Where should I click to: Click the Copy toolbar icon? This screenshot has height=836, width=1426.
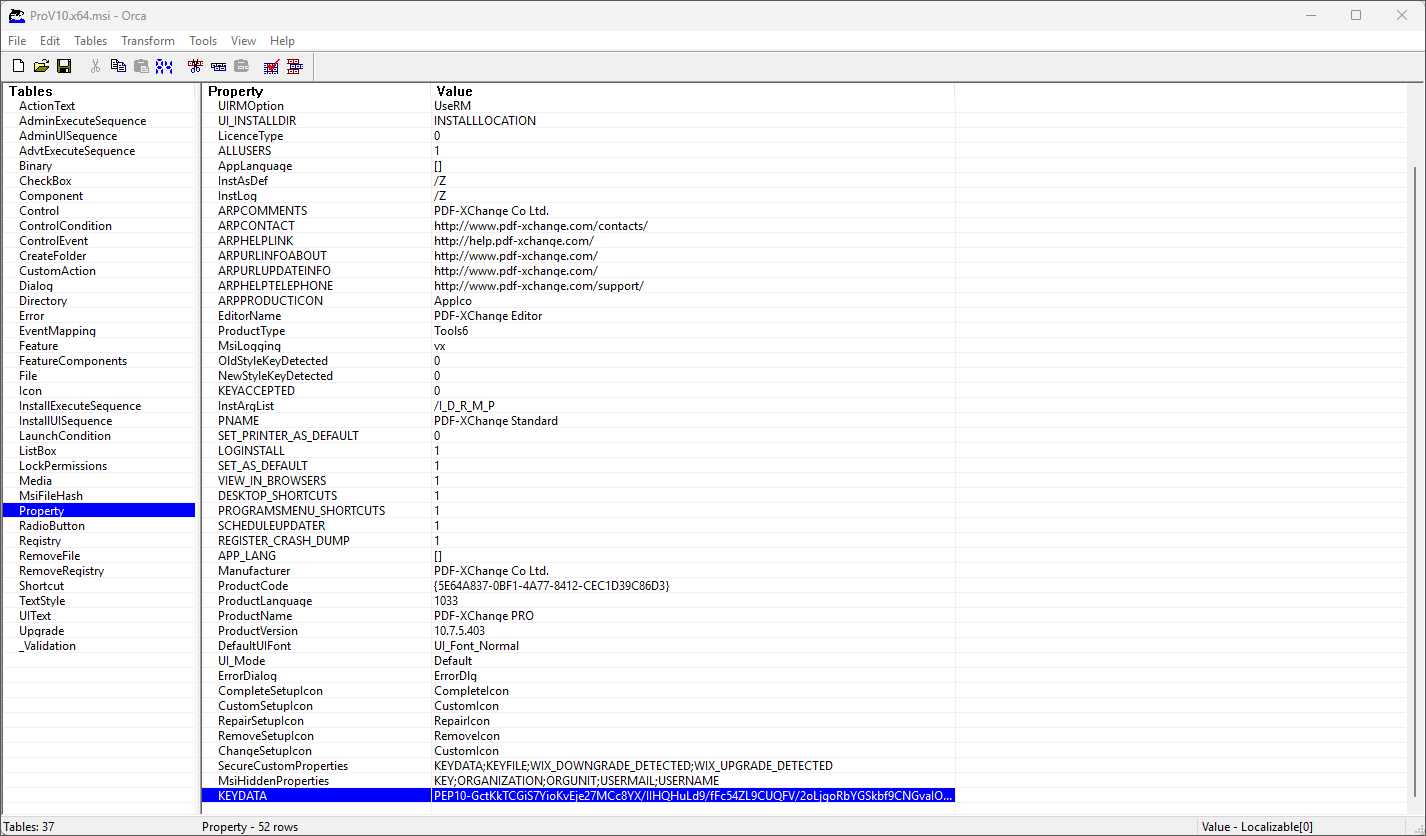pyautogui.click(x=118, y=67)
